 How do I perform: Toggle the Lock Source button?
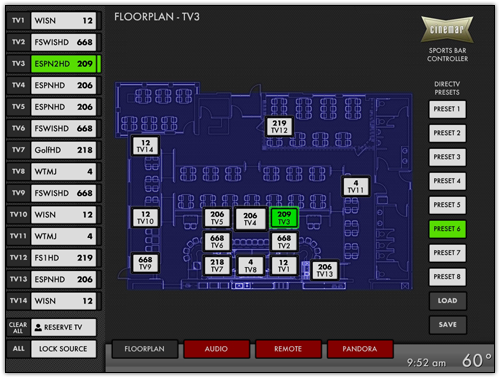pyautogui.click(x=63, y=349)
